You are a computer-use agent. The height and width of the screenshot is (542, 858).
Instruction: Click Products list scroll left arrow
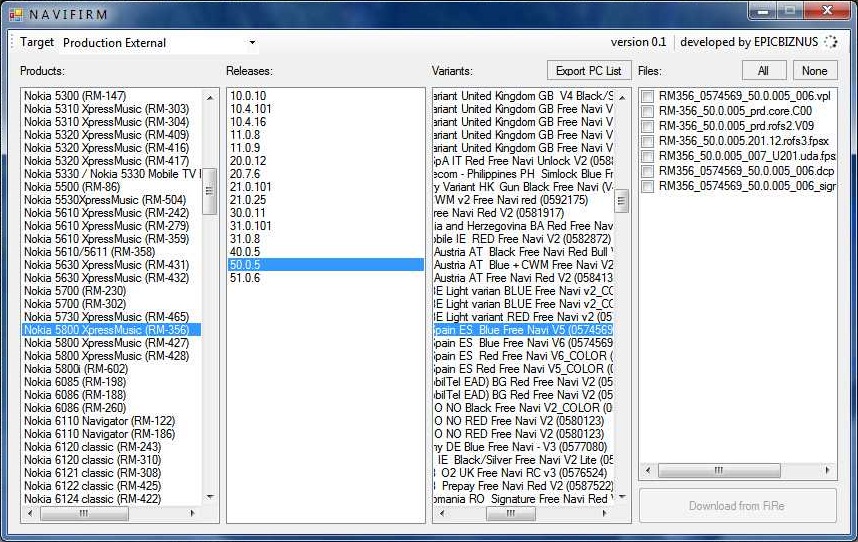30,514
